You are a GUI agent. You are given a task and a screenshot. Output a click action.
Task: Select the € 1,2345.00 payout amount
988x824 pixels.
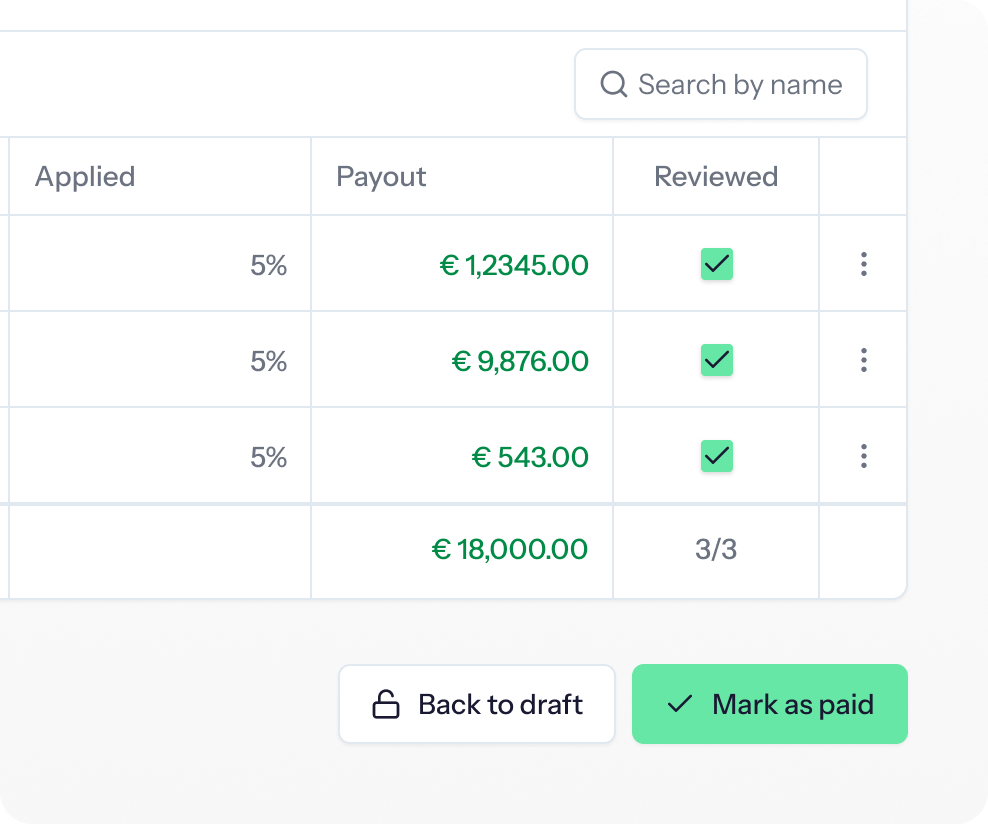point(514,265)
